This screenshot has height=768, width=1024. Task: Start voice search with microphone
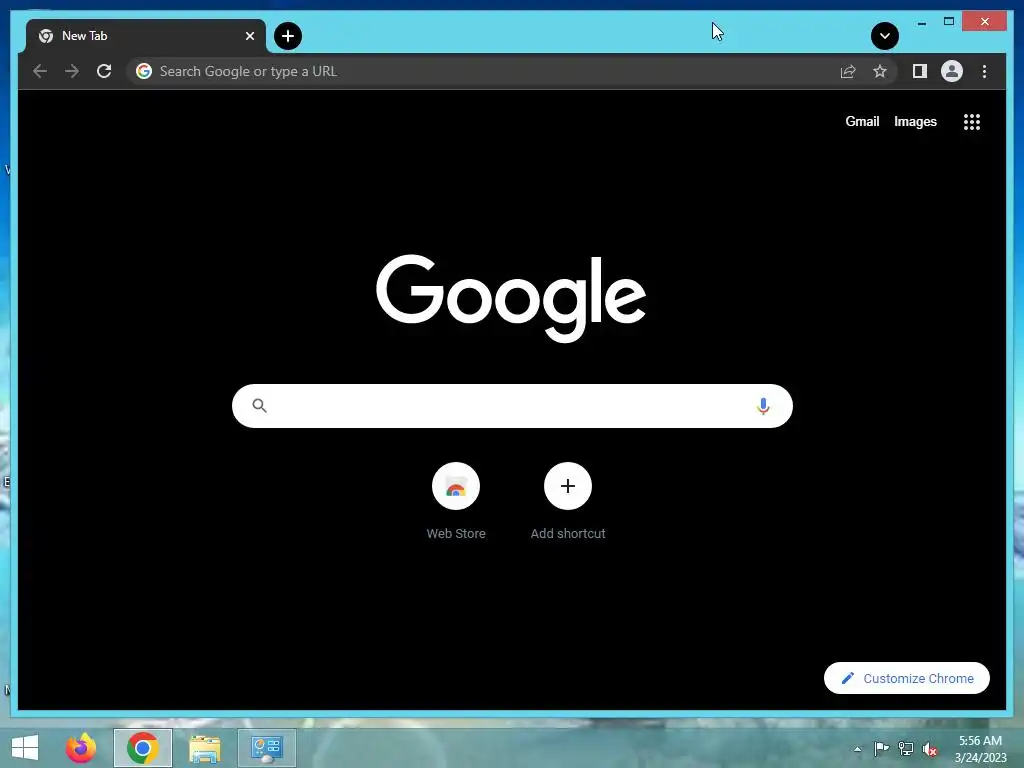(x=763, y=406)
